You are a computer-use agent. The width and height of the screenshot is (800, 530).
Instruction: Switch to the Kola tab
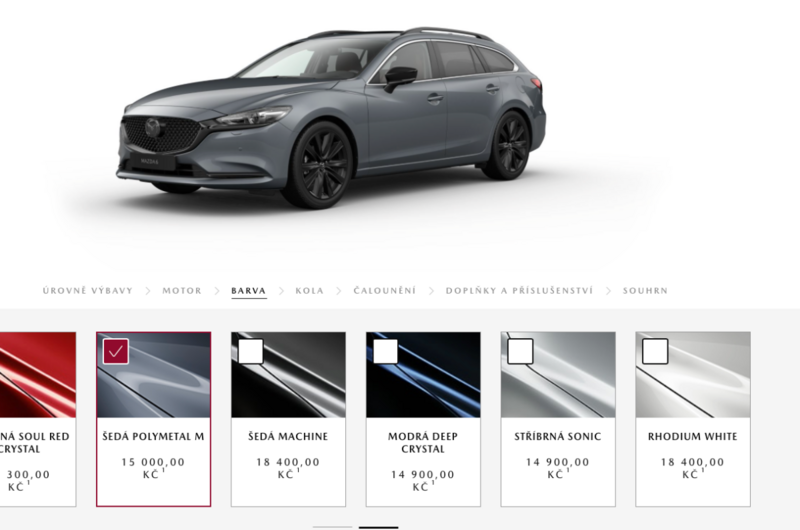tap(310, 291)
